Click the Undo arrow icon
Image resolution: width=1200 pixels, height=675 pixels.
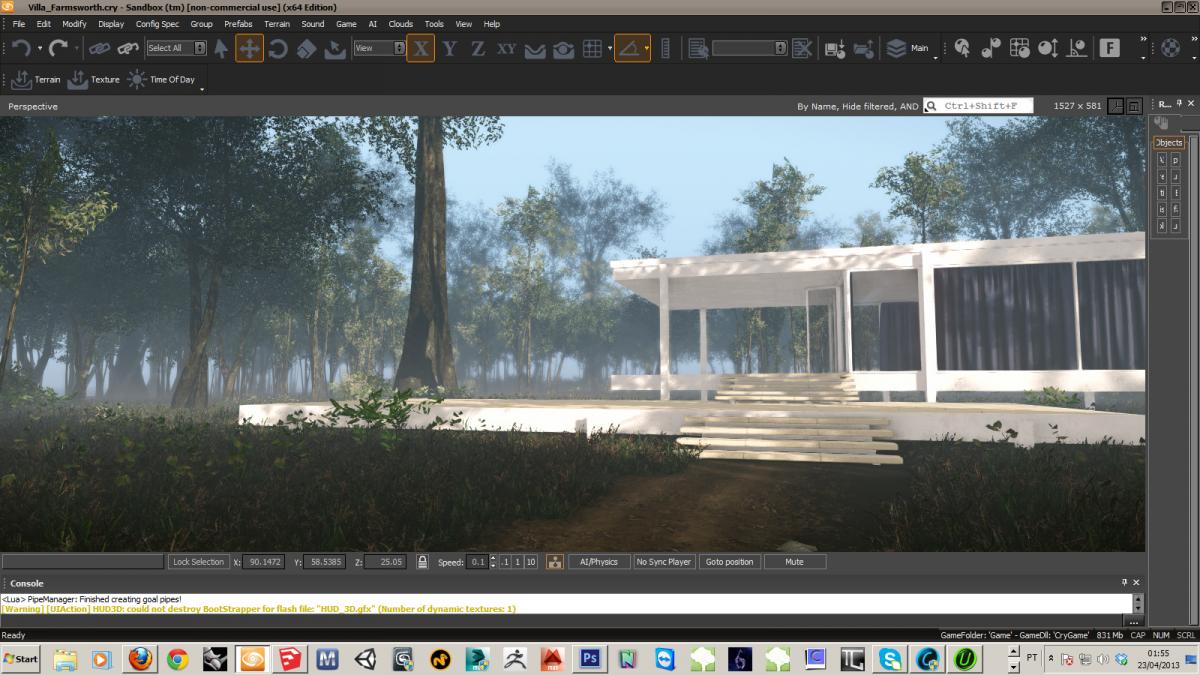tap(18, 47)
